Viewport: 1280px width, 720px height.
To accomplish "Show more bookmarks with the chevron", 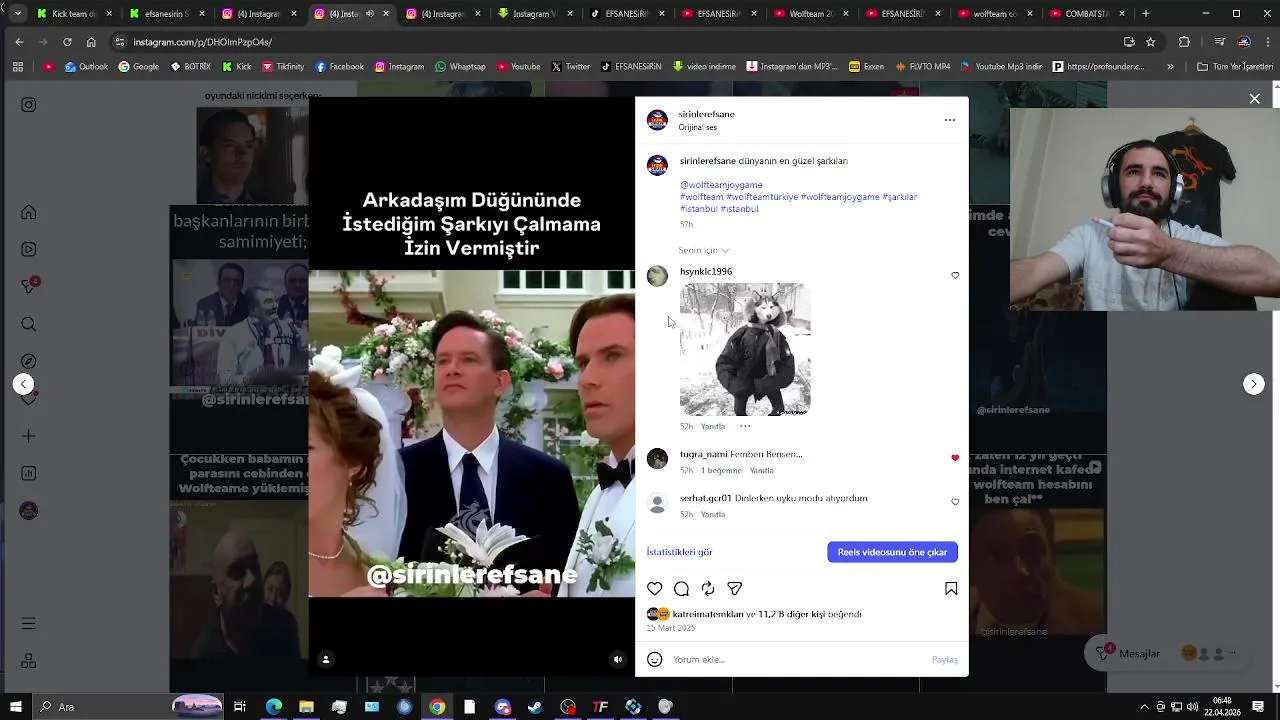I will (1171, 67).
